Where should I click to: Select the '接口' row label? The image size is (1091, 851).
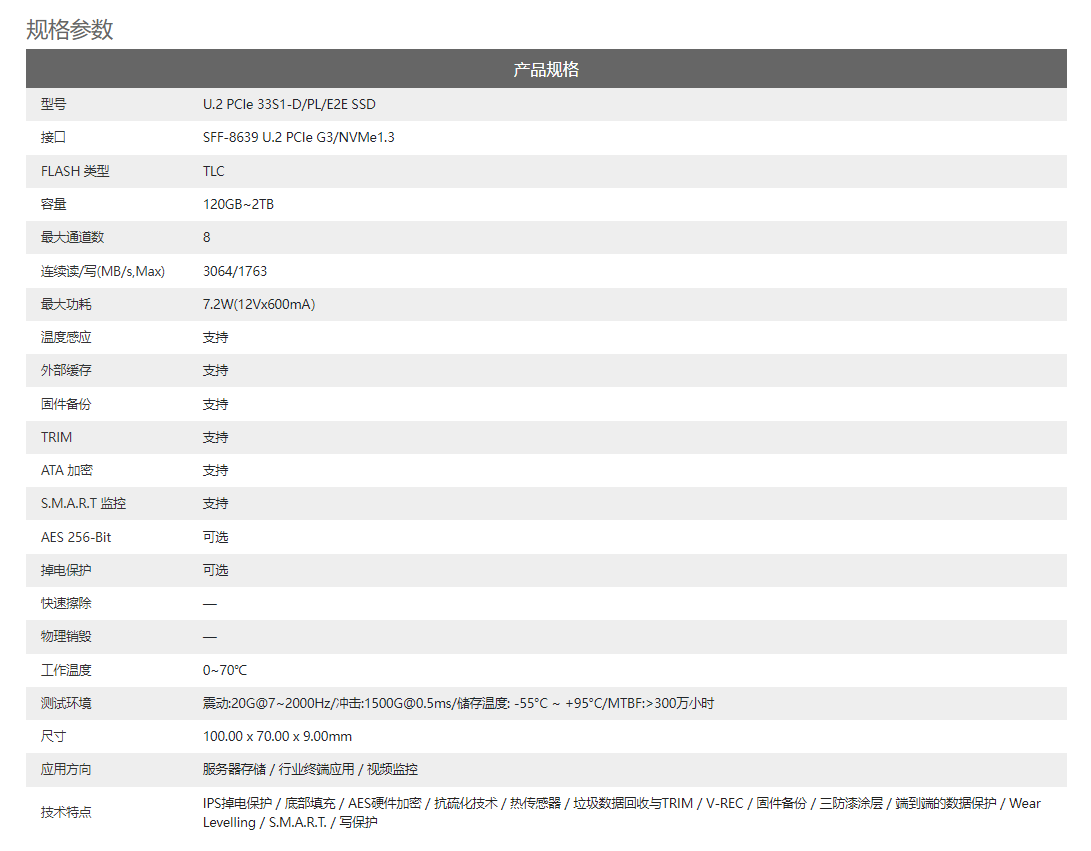pos(54,137)
